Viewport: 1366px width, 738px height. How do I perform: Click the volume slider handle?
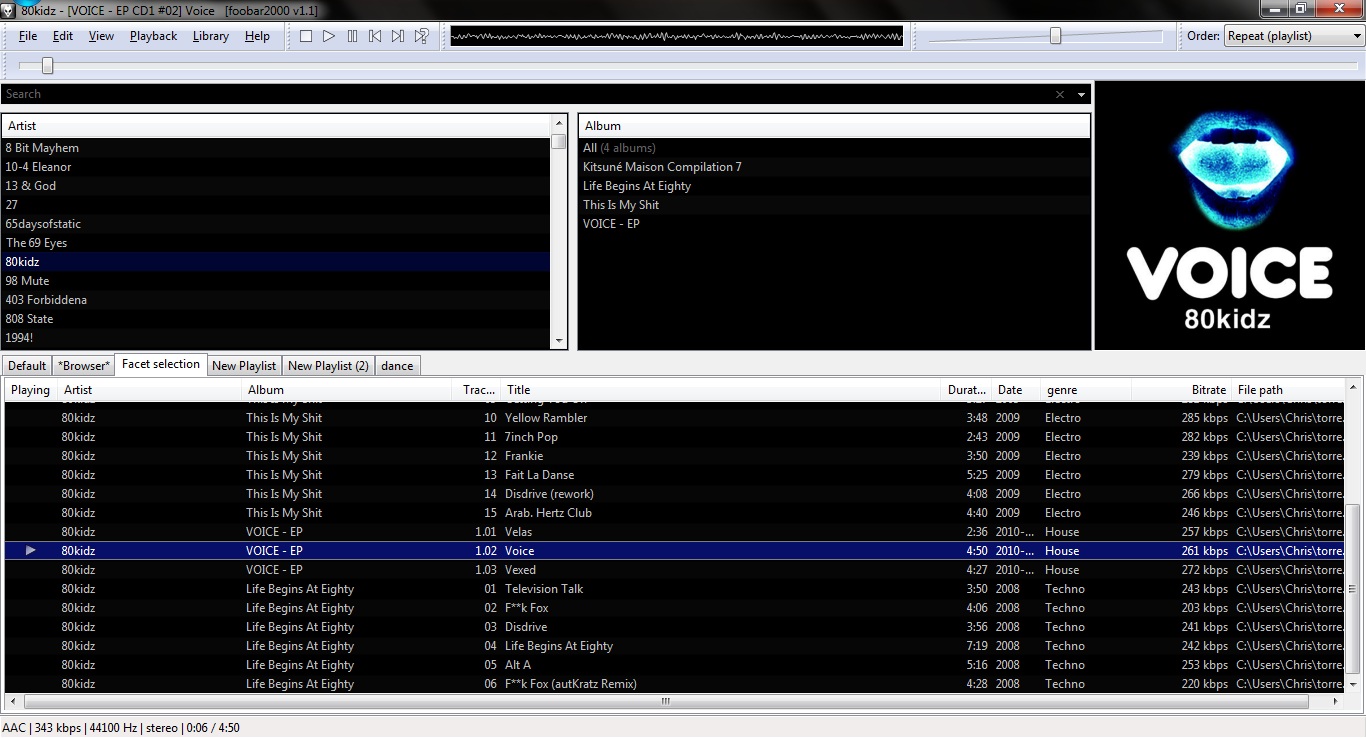point(1055,36)
